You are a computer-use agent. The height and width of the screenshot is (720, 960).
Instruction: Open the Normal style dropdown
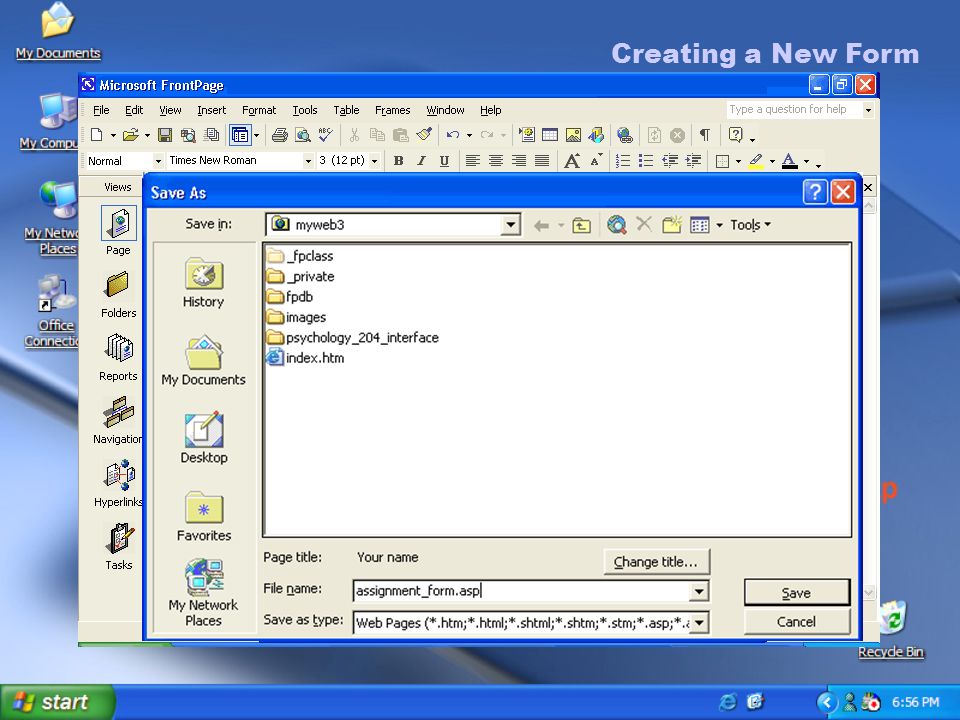[158, 161]
